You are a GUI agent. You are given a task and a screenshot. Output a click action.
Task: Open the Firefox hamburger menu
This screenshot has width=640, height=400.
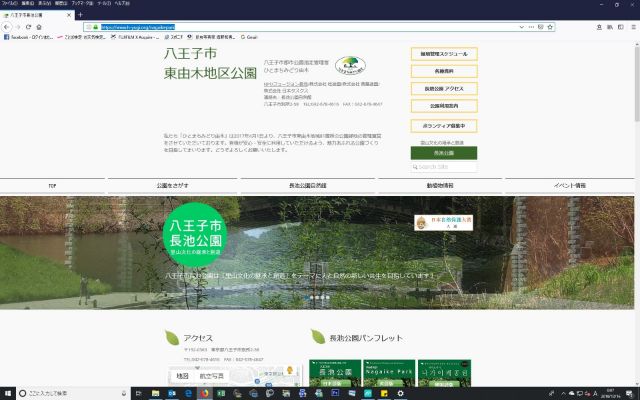point(631,27)
